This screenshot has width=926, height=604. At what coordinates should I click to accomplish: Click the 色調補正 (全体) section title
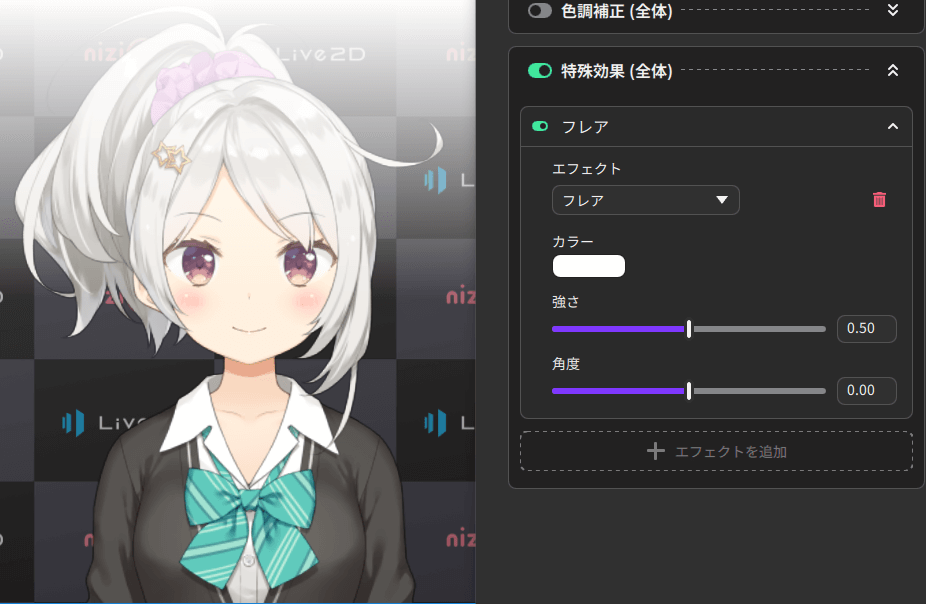click(617, 10)
